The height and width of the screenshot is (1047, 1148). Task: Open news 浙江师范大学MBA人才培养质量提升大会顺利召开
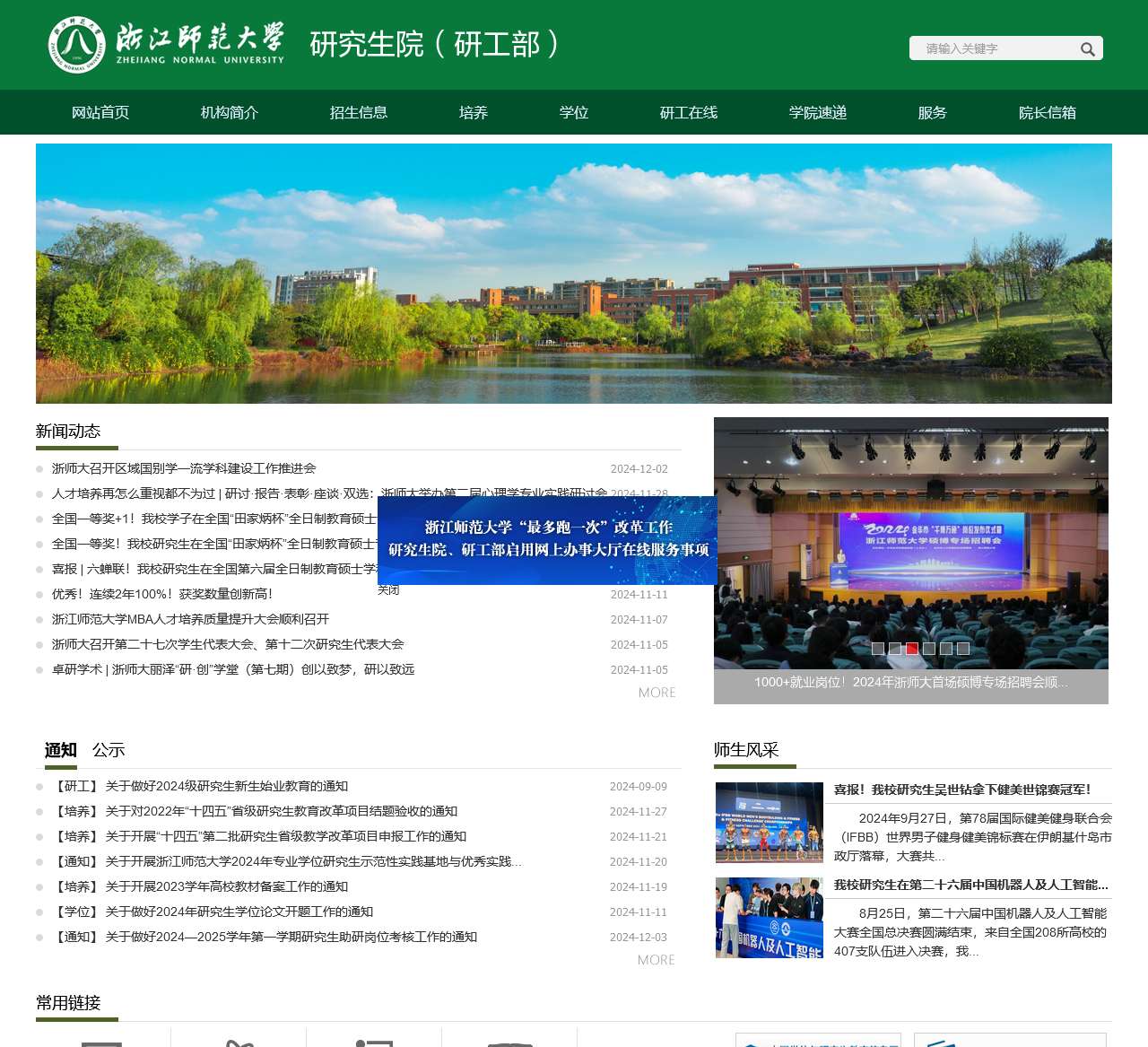pyautogui.click(x=190, y=619)
